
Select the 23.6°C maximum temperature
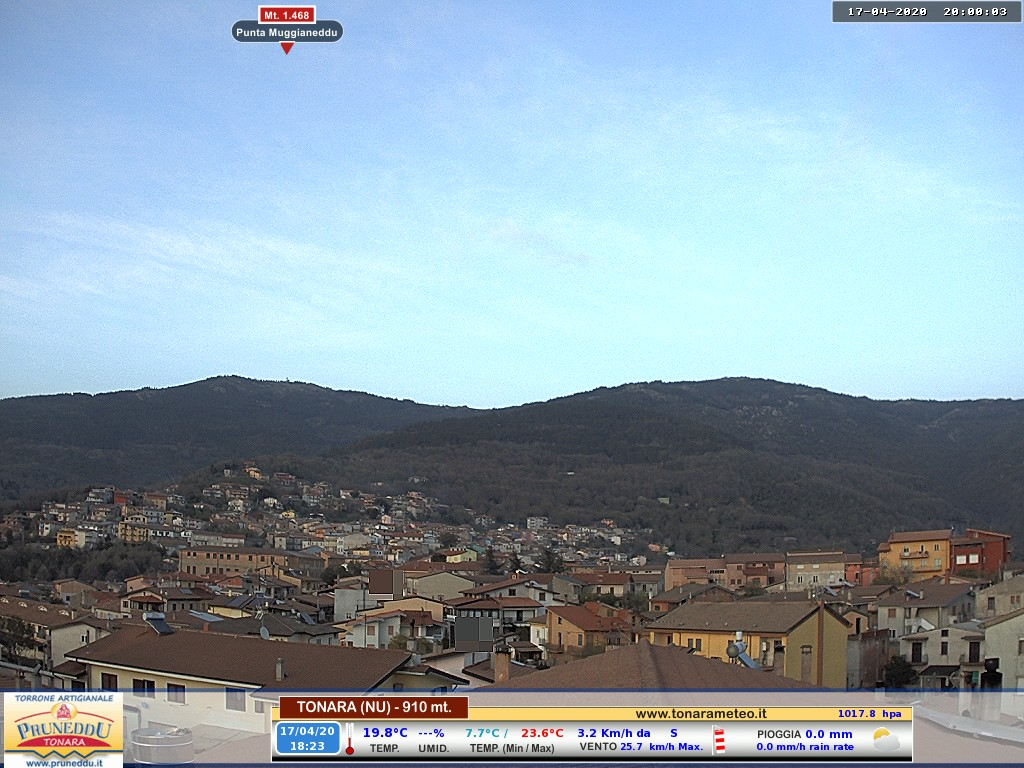pyautogui.click(x=542, y=733)
